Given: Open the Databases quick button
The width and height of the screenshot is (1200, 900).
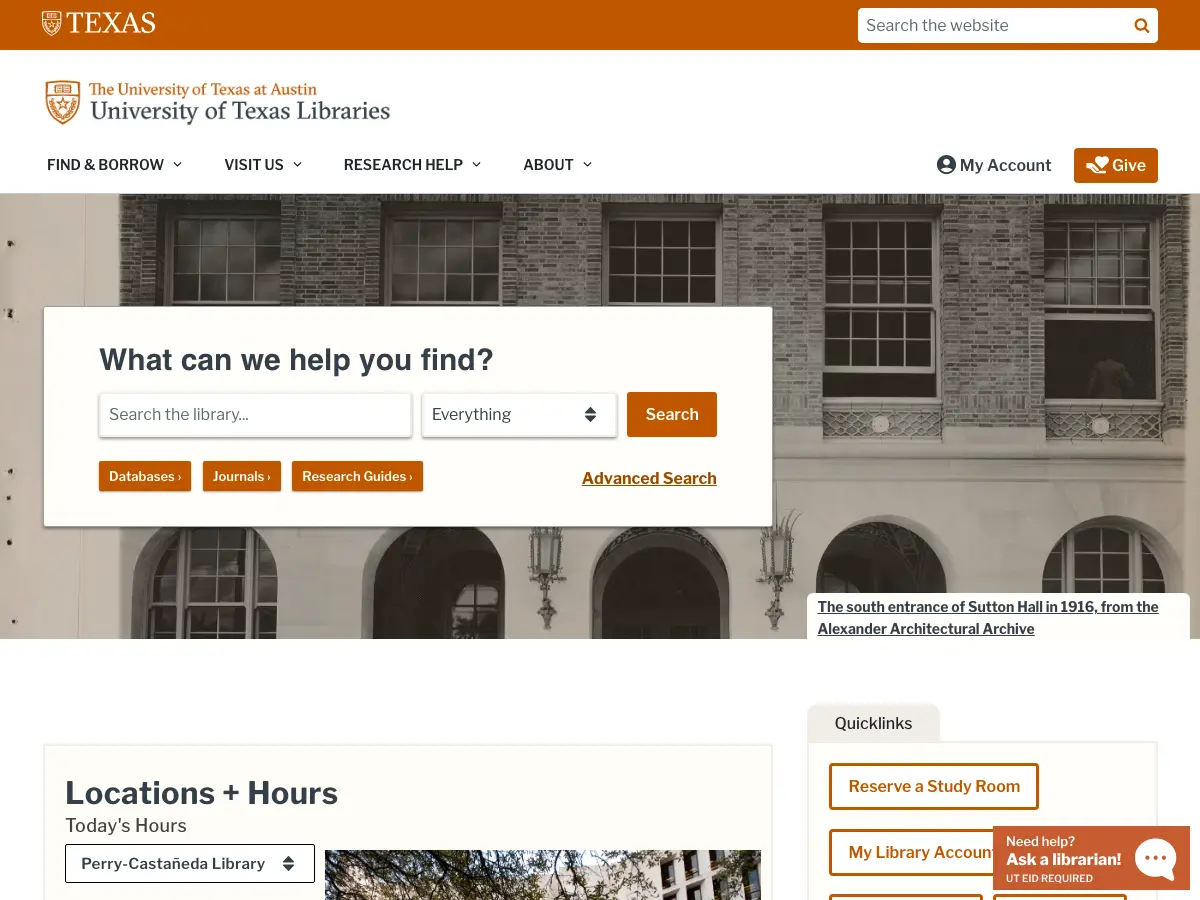Looking at the screenshot, I should coord(145,476).
